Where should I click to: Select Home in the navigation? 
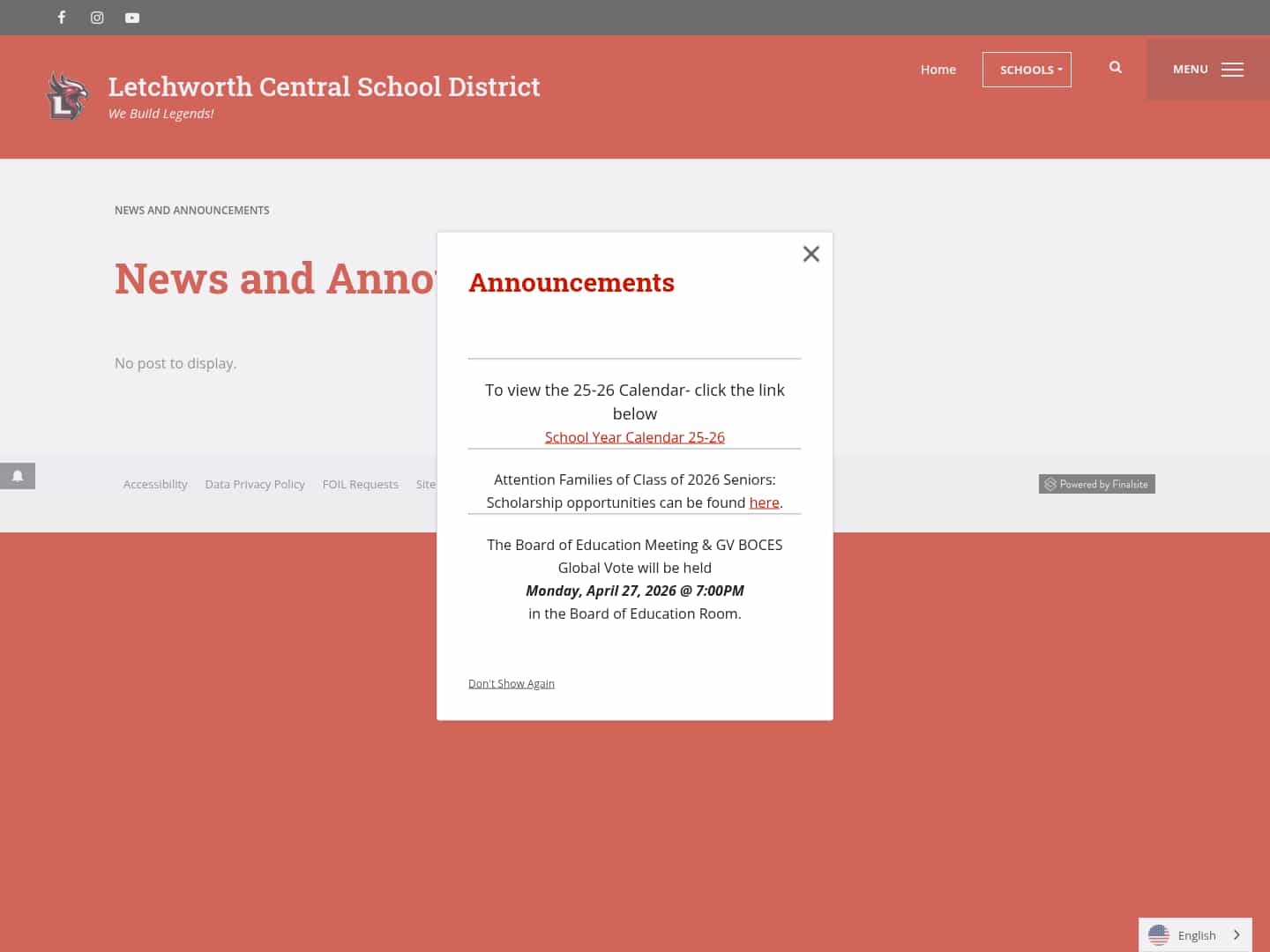tap(938, 69)
